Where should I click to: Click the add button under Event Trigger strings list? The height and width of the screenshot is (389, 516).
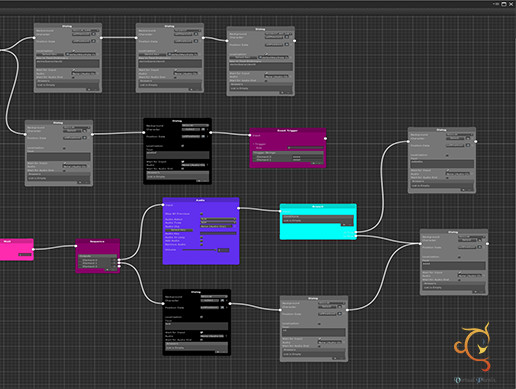pyautogui.click(x=313, y=163)
